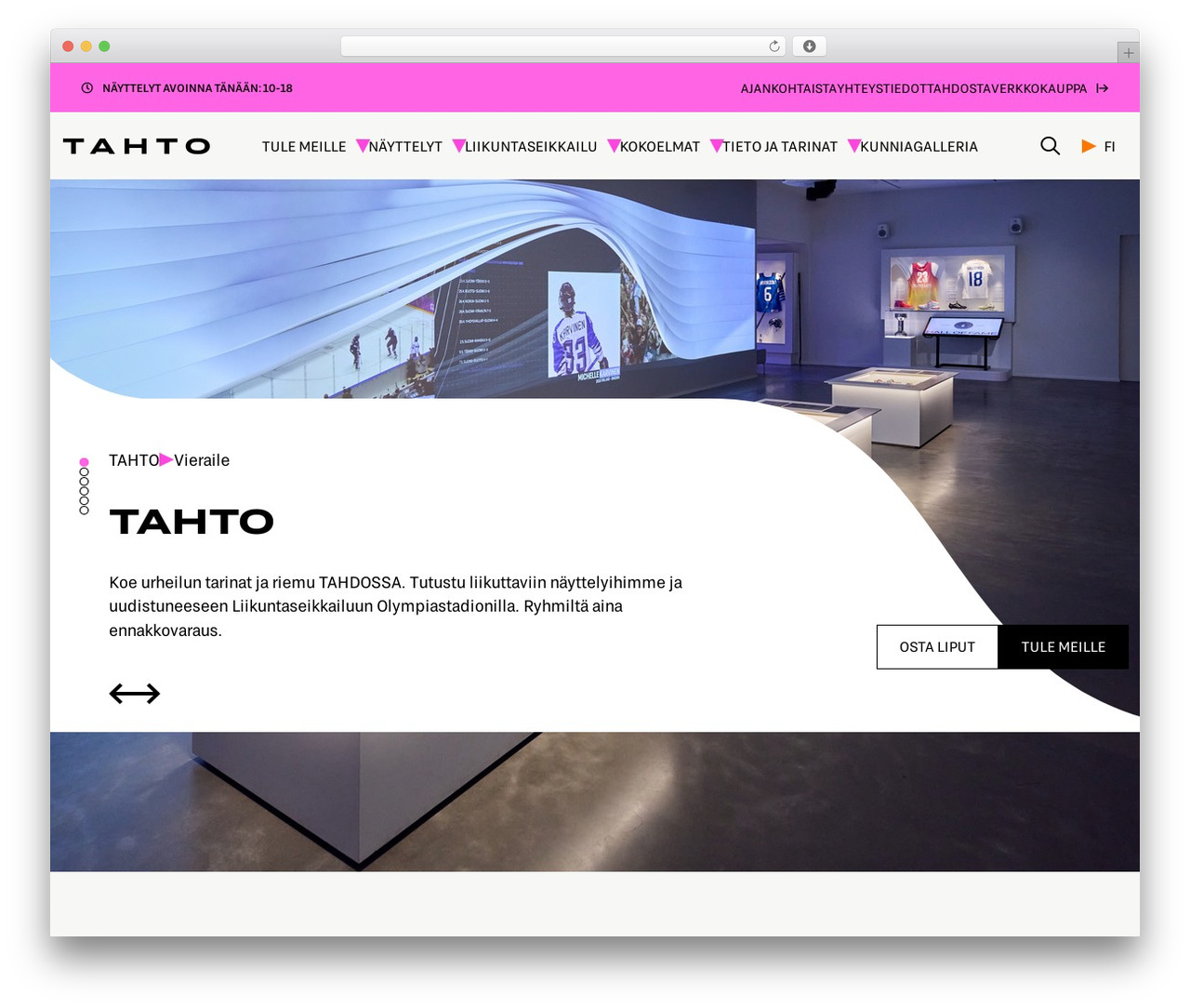1190x1008 pixels.
Task: Click the text NÄYTTELYT AVOINNA TÄNÄÄN: 10-18
Action: [197, 88]
